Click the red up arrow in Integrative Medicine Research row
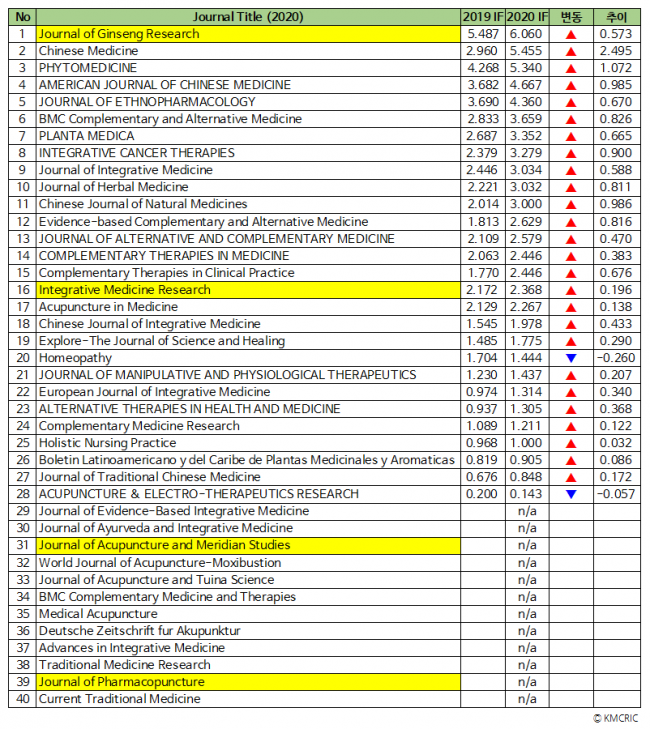Screen dimensions: 650x729 571,291
